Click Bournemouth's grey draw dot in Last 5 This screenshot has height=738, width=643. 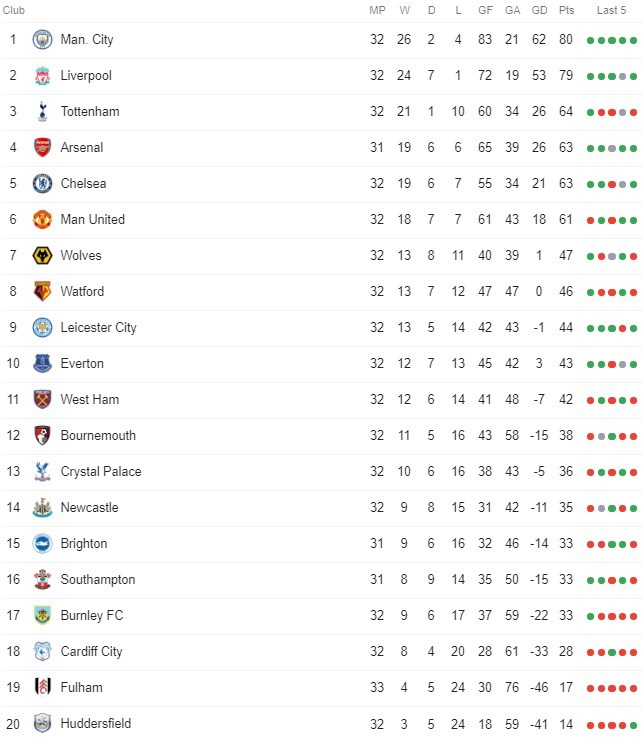(x=601, y=436)
